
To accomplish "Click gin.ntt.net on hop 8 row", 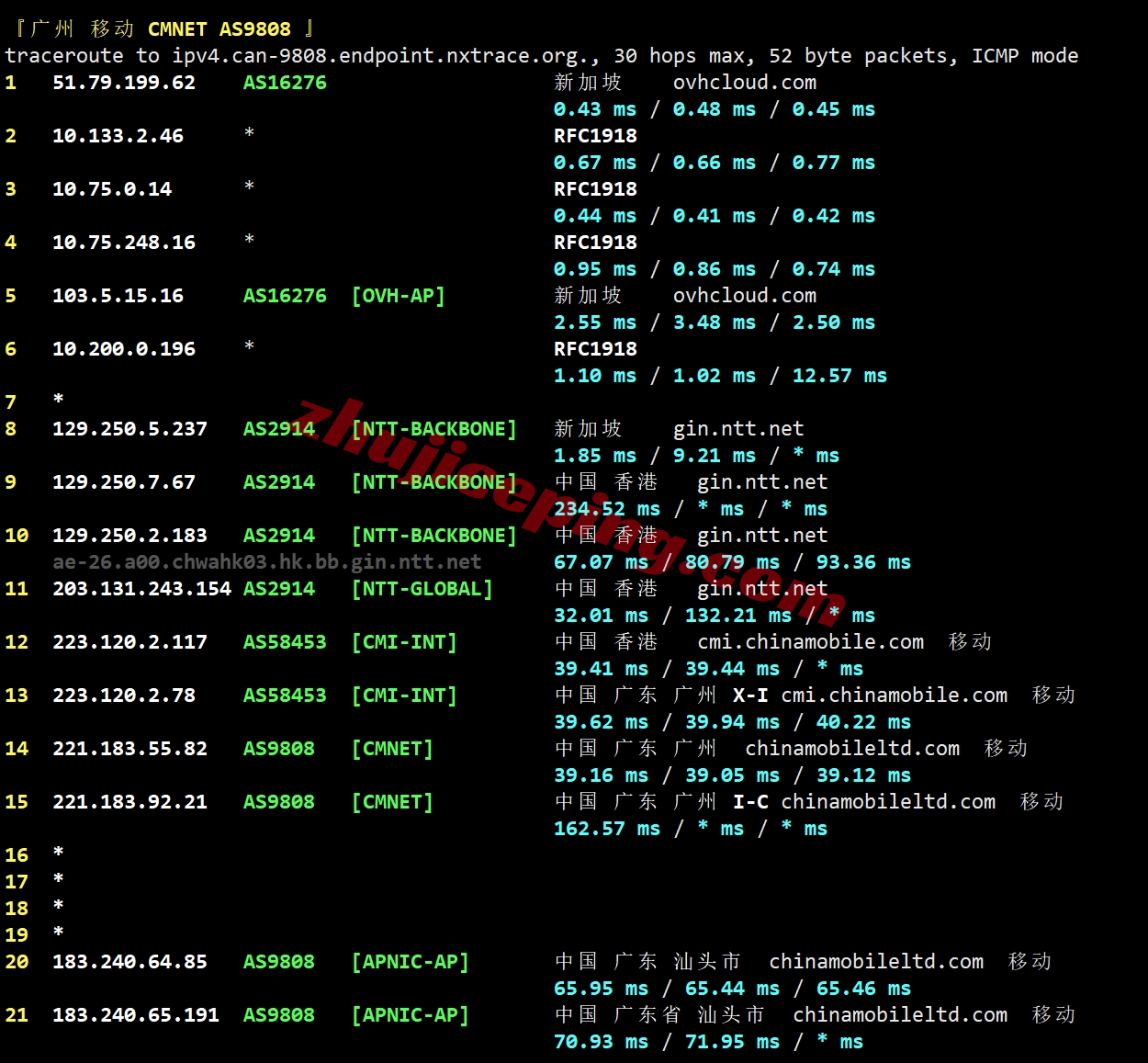I will click(738, 429).
